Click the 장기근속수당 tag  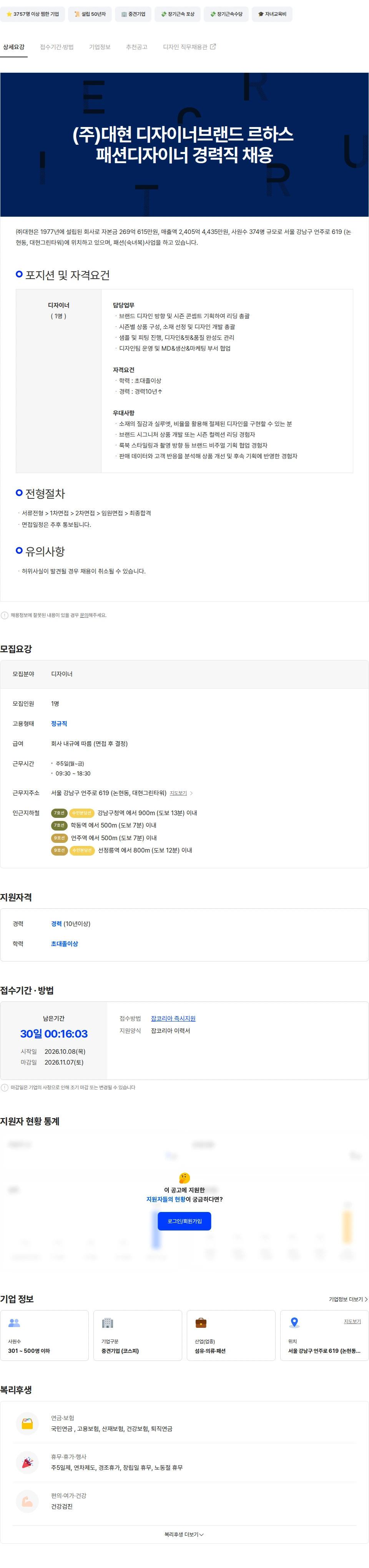(x=226, y=14)
